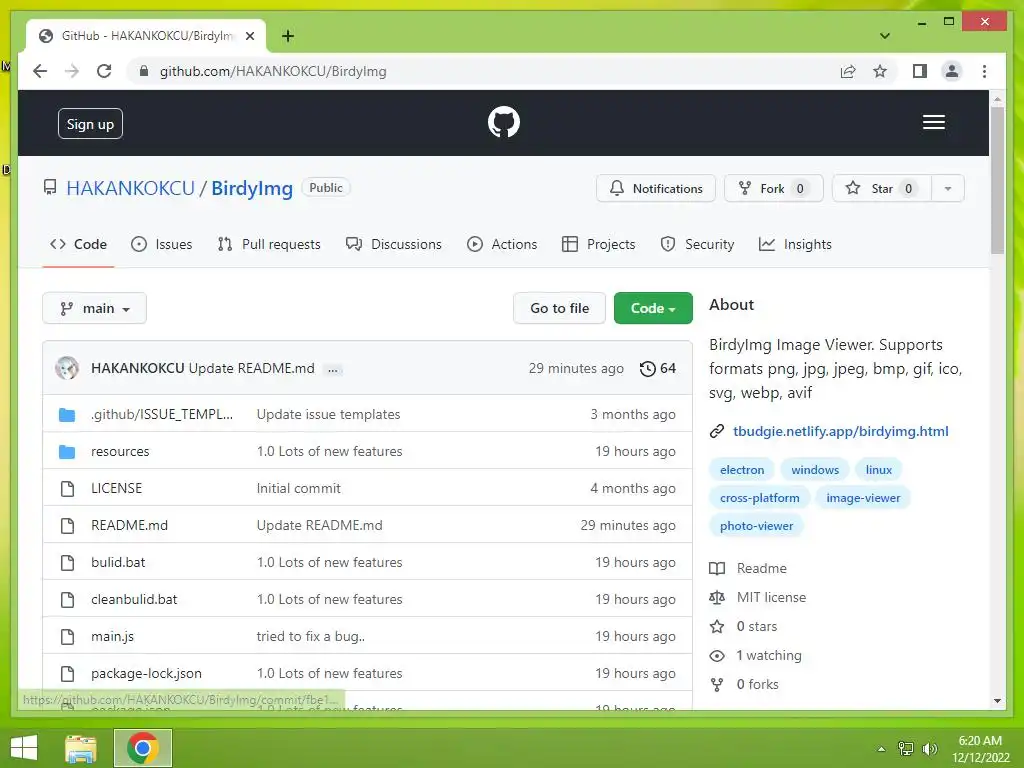Click the BirdyImg repository name link
The image size is (1024, 768).
pos(252,189)
